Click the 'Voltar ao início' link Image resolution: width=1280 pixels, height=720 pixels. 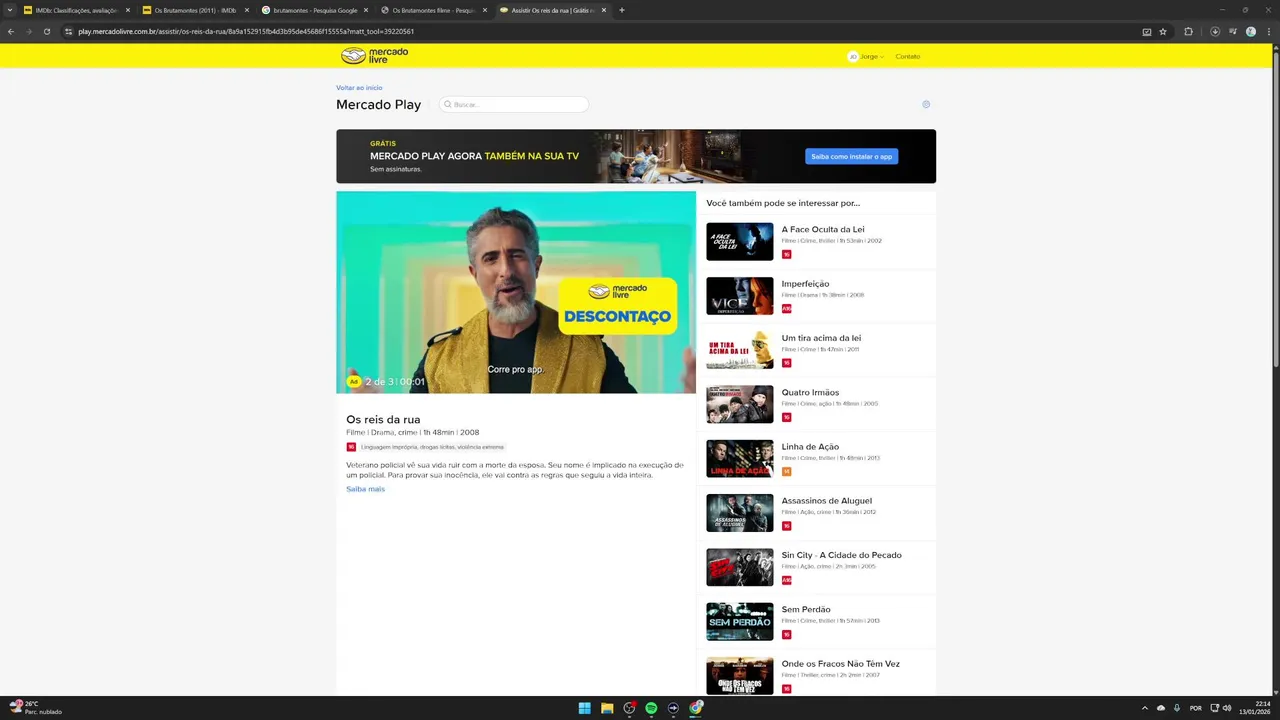[359, 88]
